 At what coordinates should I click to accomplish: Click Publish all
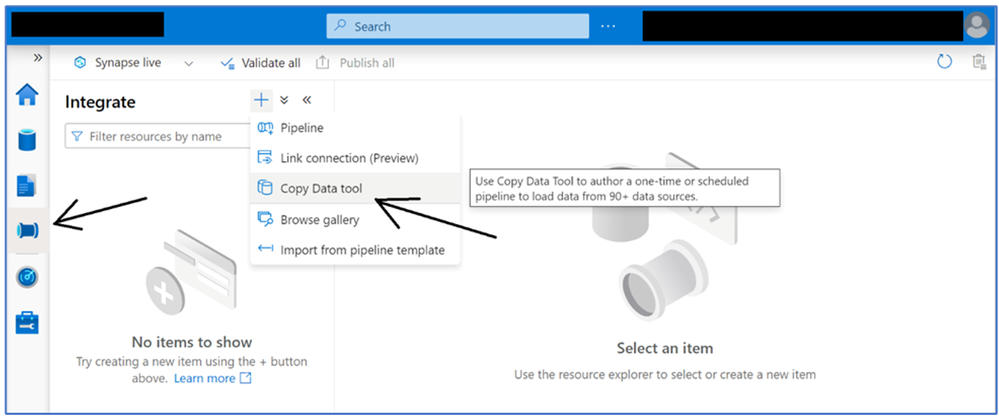click(356, 63)
